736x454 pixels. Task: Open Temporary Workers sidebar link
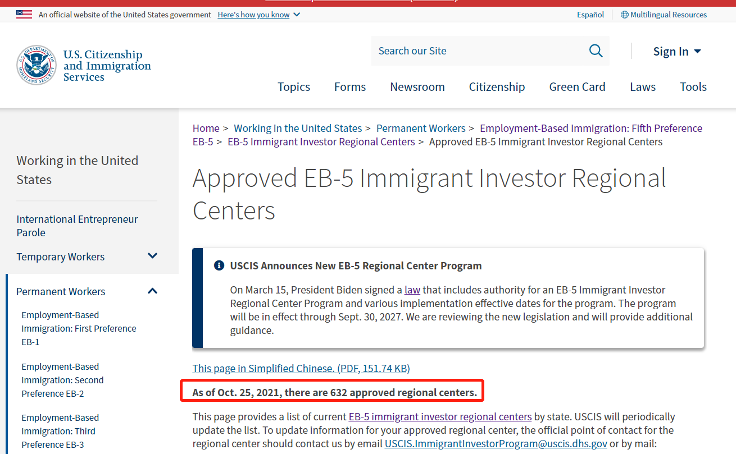point(61,257)
